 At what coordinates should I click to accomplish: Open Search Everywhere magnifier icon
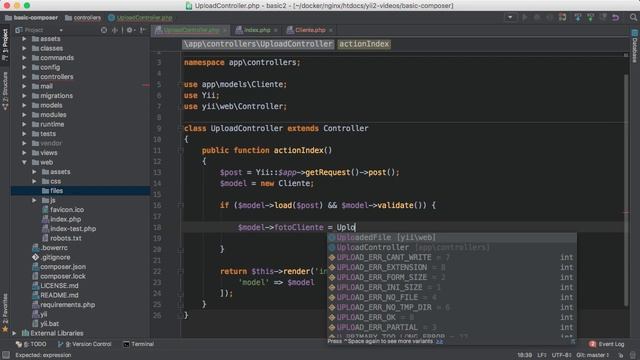[x=633, y=18]
